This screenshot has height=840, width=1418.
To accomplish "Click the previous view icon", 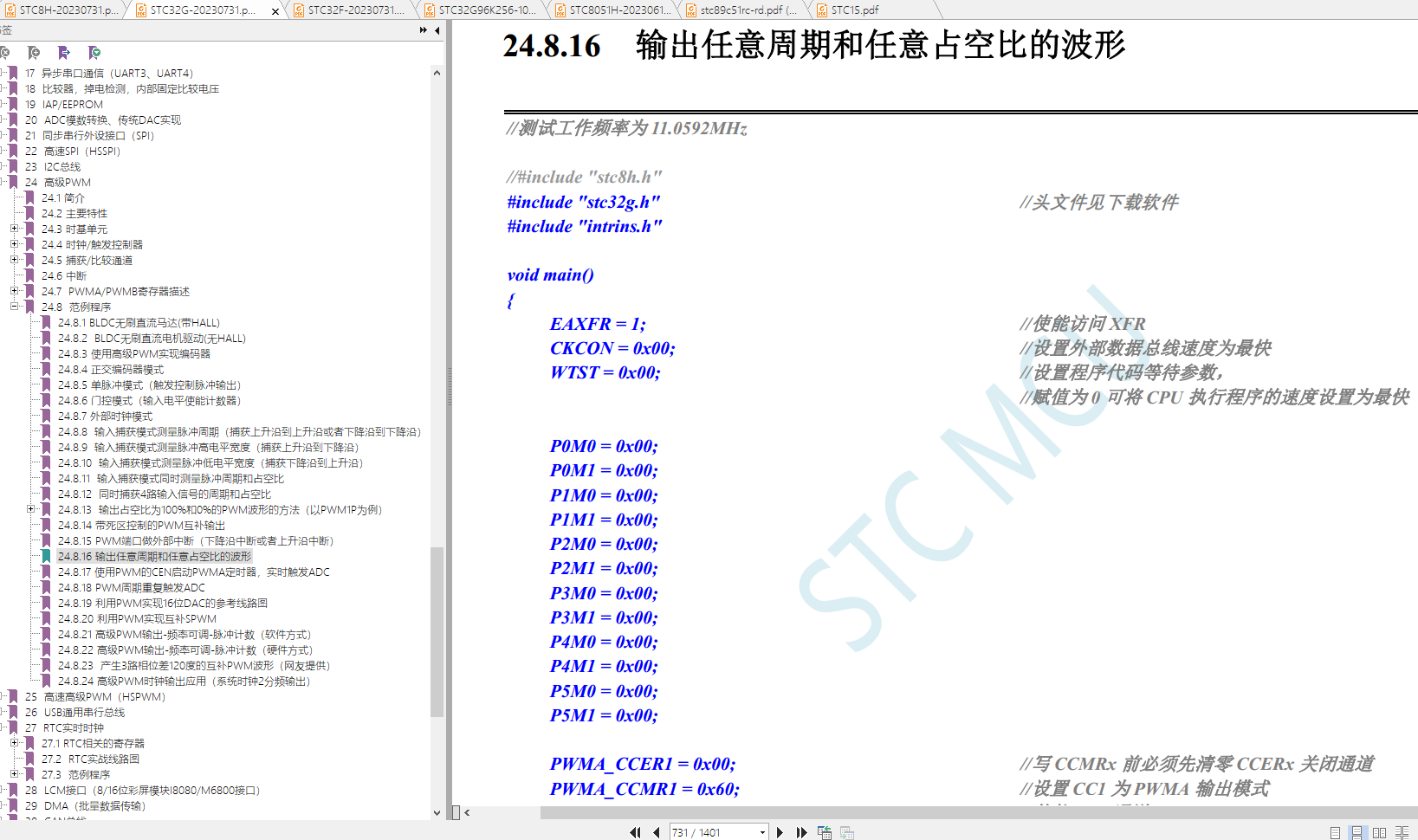I will tap(825, 832).
